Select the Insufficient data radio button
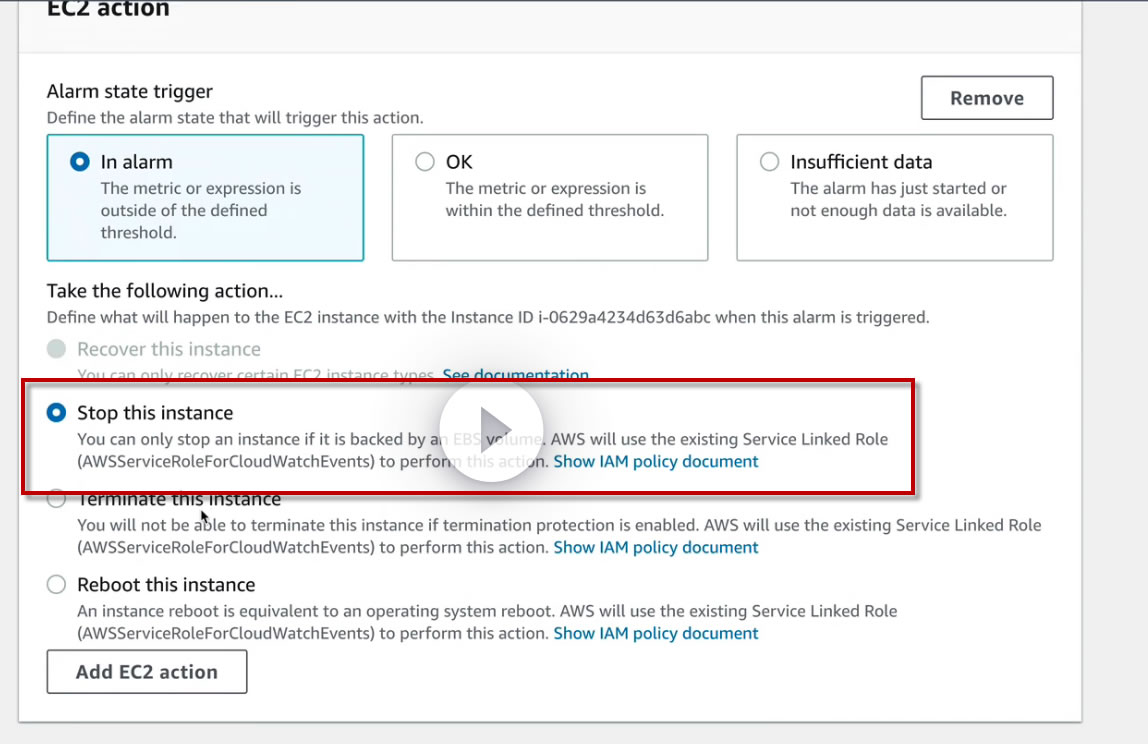Viewport: 1148px width, 744px height. (x=769, y=162)
